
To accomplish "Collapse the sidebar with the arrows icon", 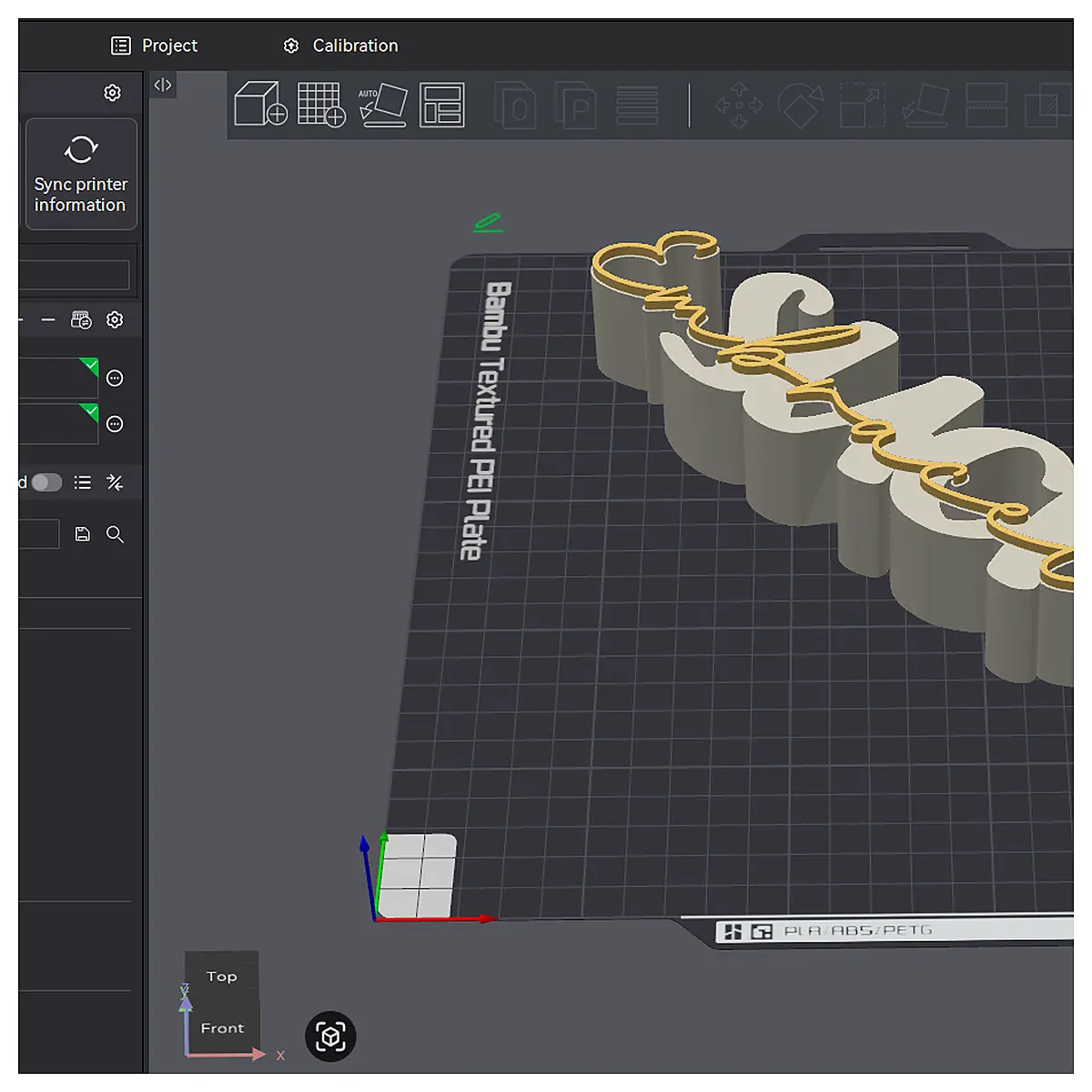I will tap(163, 85).
